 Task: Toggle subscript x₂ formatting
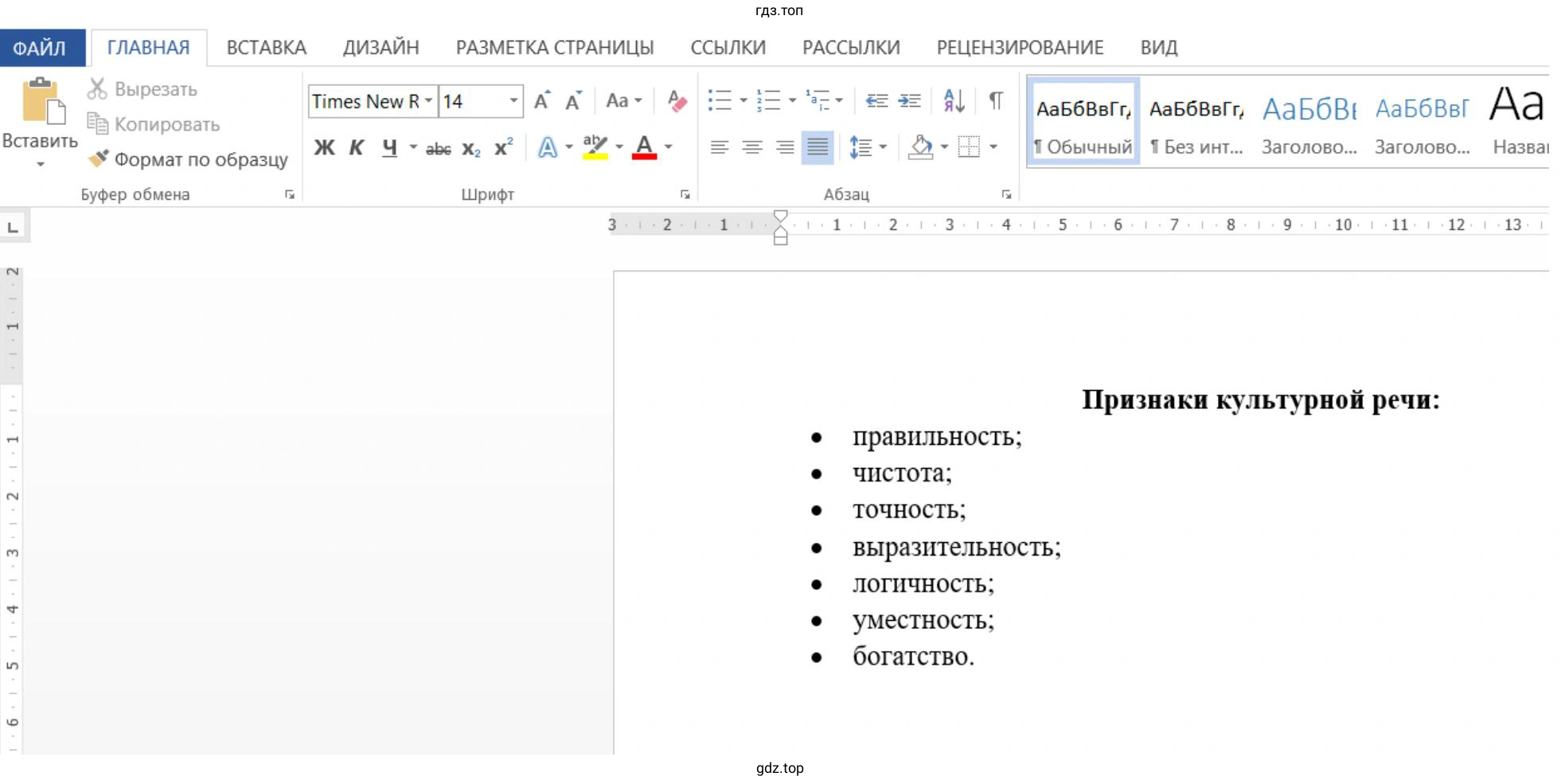pyautogui.click(x=471, y=149)
